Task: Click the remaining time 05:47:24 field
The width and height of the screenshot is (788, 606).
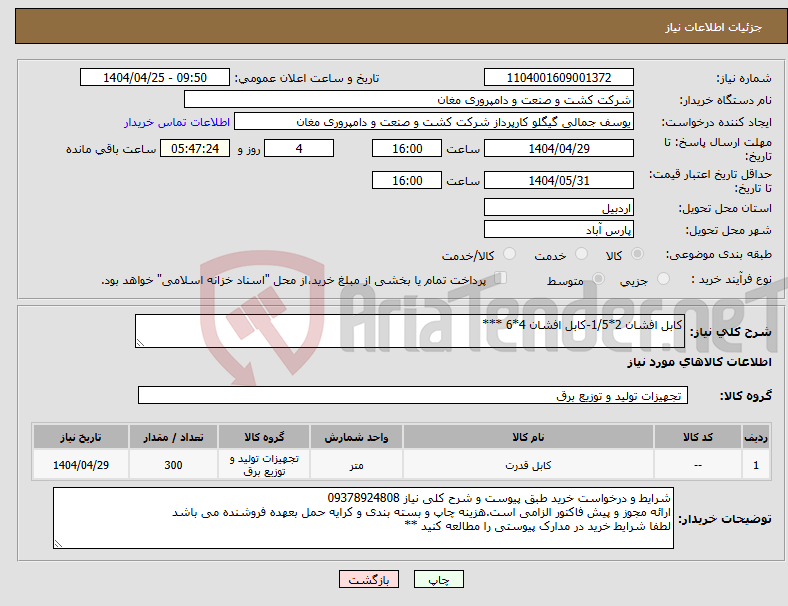Action: (x=195, y=149)
